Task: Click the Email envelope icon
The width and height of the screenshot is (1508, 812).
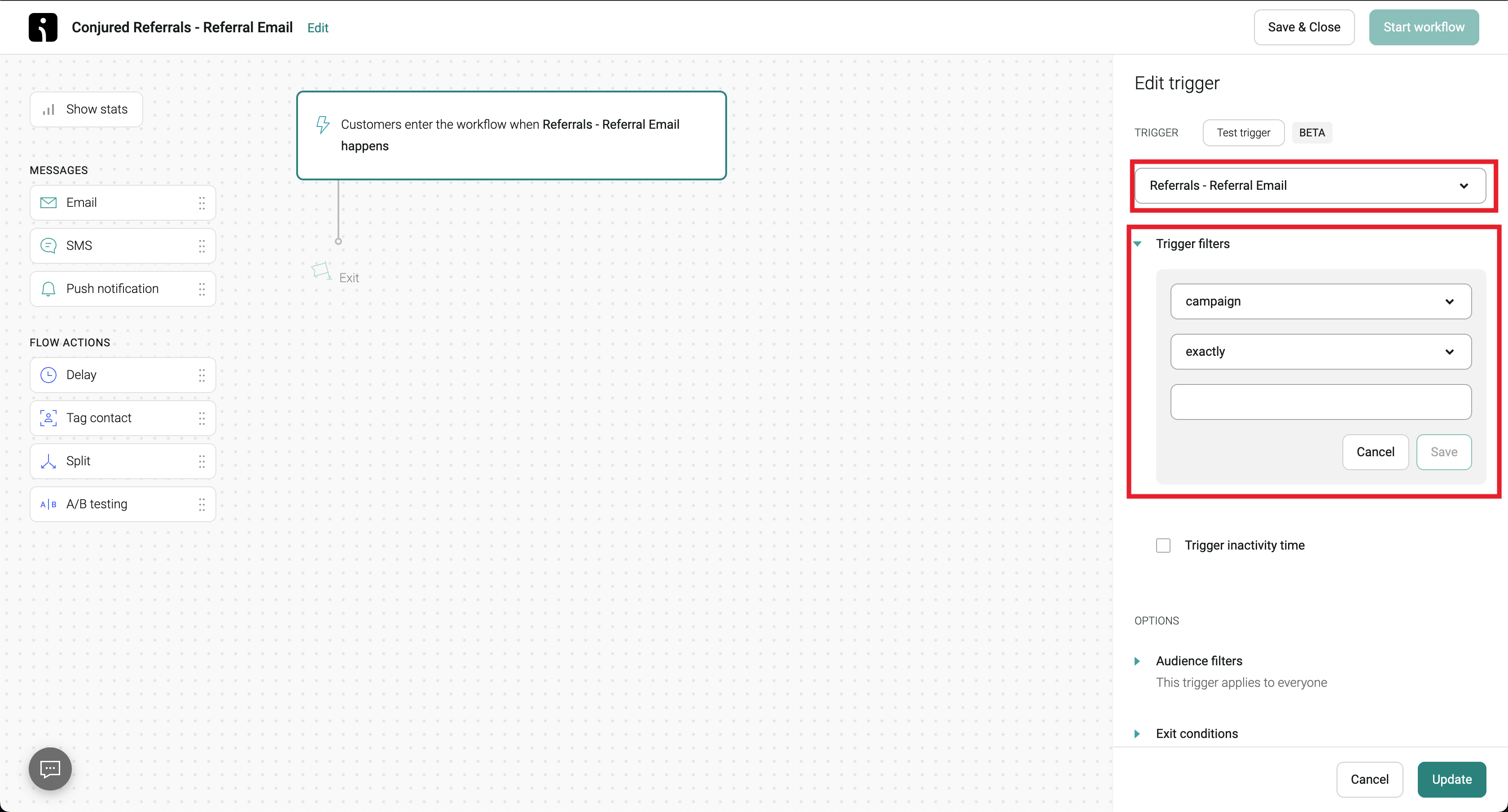Action: [48, 202]
